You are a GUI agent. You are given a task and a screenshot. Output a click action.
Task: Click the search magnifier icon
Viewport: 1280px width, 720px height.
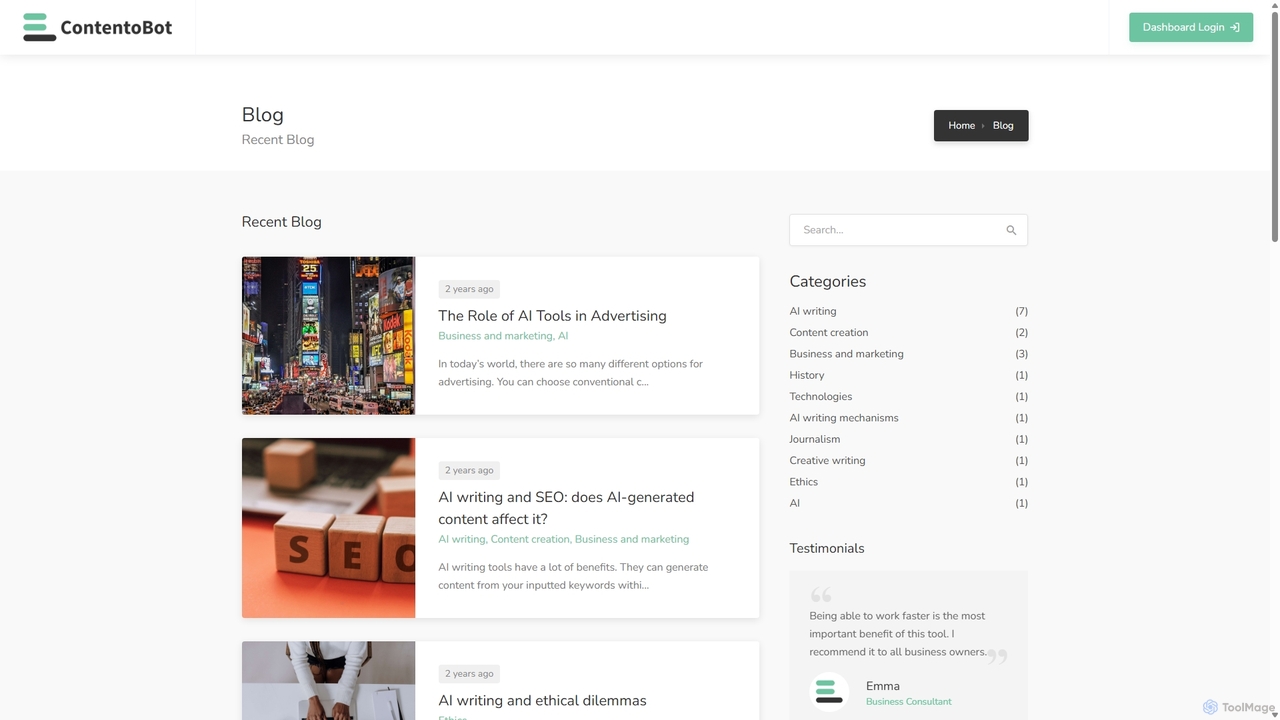coord(1011,230)
